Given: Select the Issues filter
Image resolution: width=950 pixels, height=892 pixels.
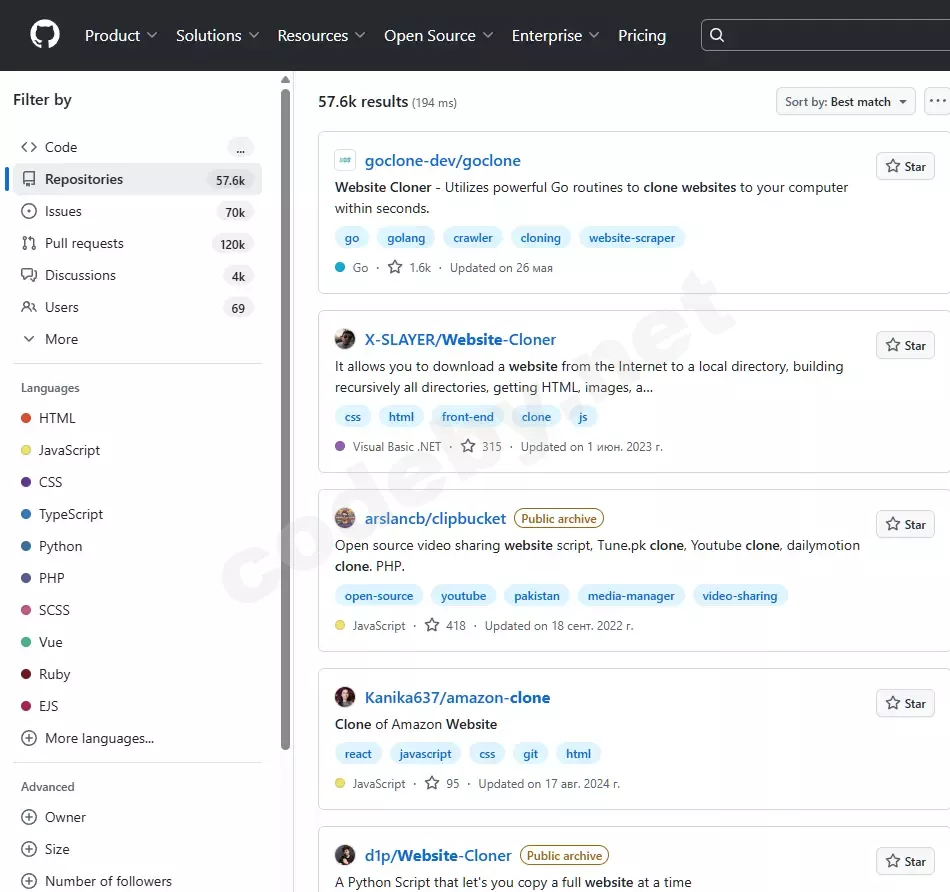Looking at the screenshot, I should click(63, 211).
